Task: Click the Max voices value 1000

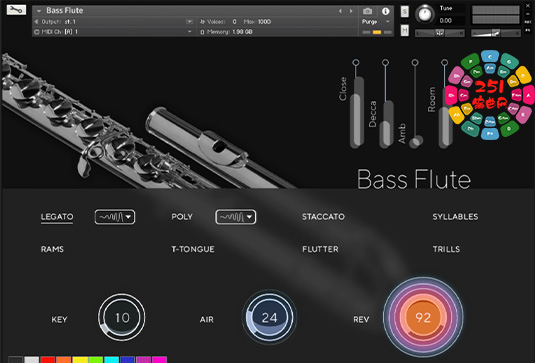Action: click(x=264, y=22)
